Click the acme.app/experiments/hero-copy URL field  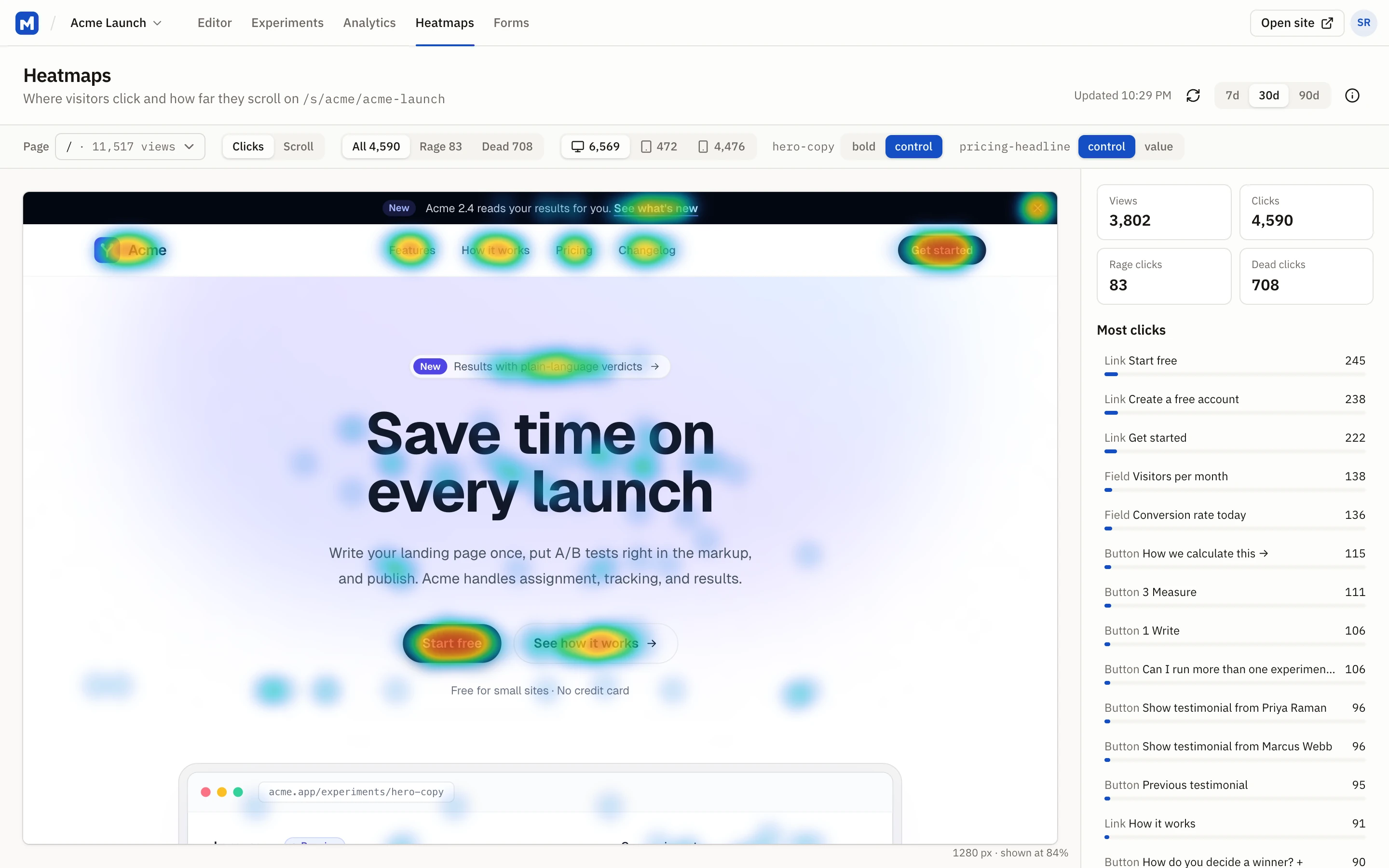click(356, 792)
